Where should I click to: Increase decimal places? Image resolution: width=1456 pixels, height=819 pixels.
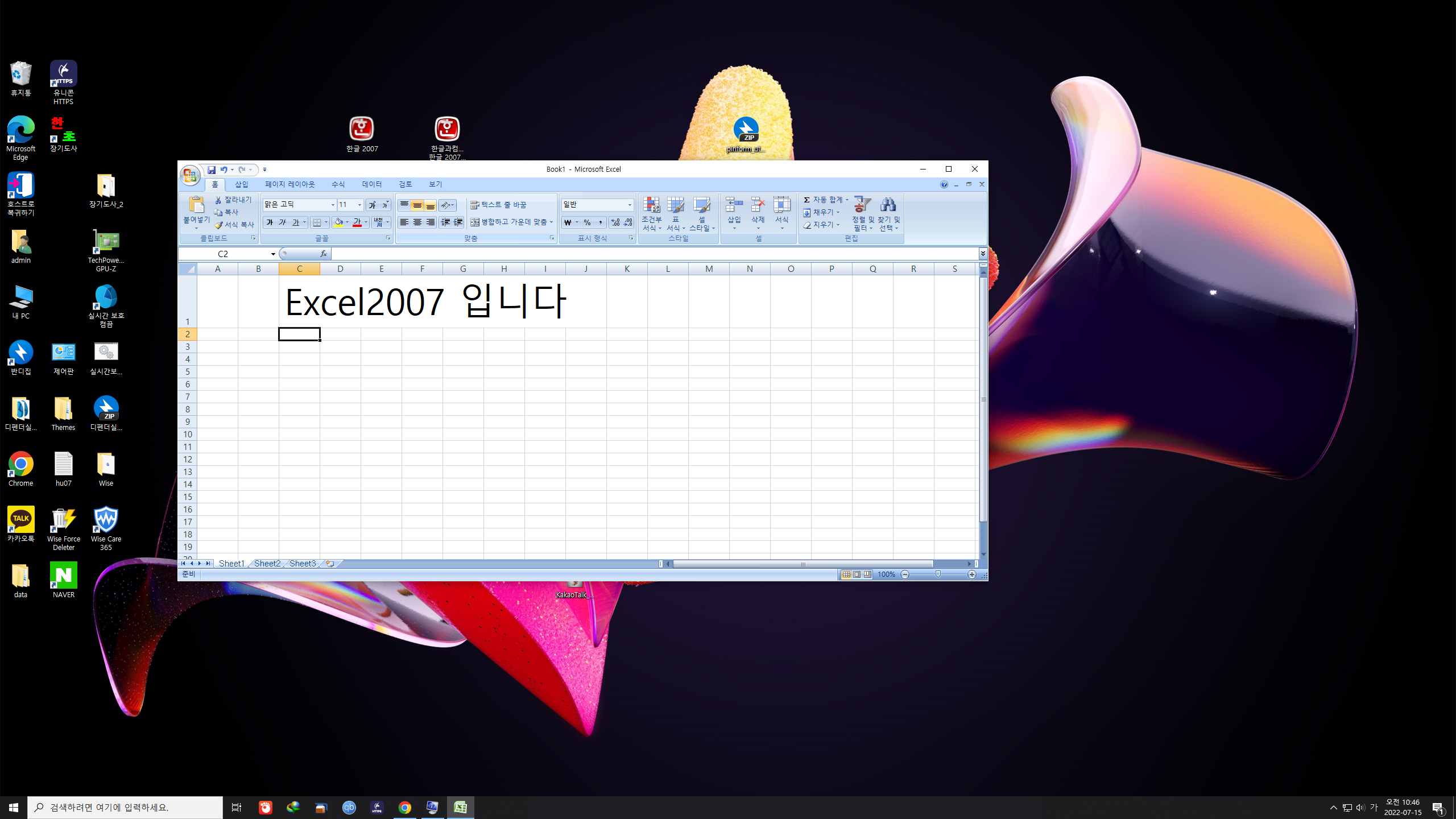(x=615, y=222)
